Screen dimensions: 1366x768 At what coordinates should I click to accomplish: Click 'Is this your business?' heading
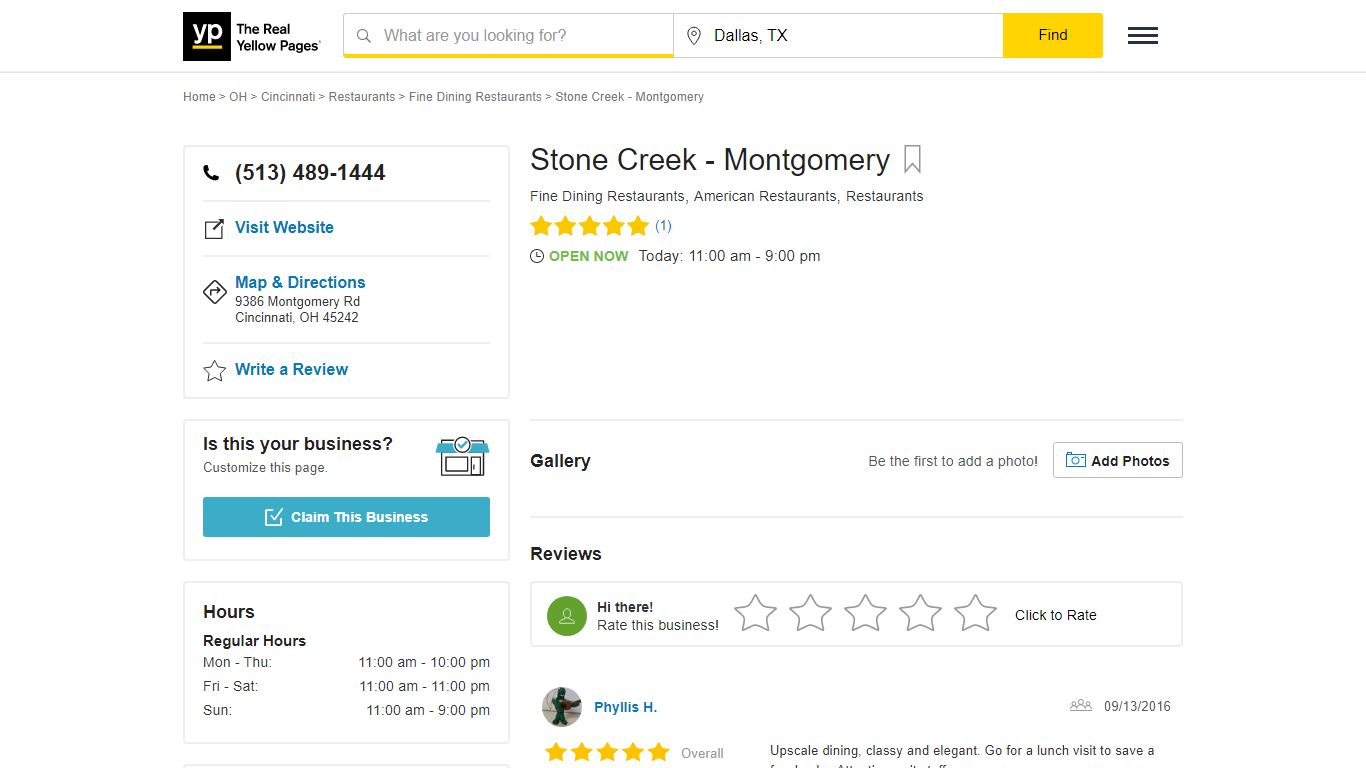[x=298, y=444]
